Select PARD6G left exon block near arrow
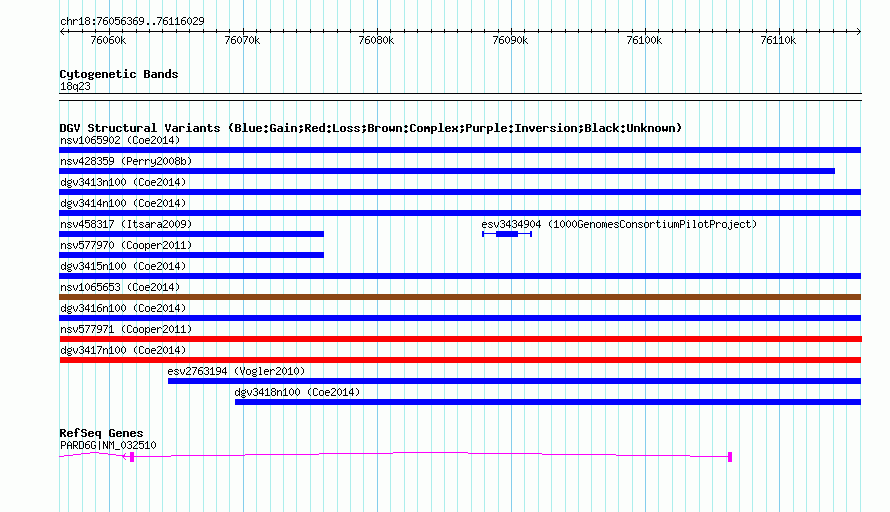This screenshot has height=512, width=890. pos(132,457)
